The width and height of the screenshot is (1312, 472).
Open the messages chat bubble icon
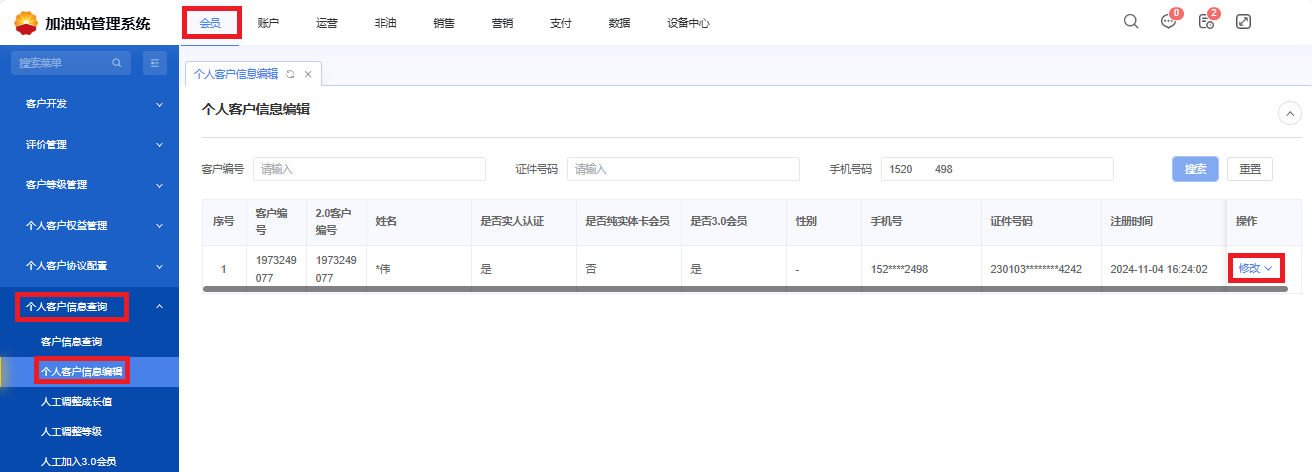click(1168, 22)
